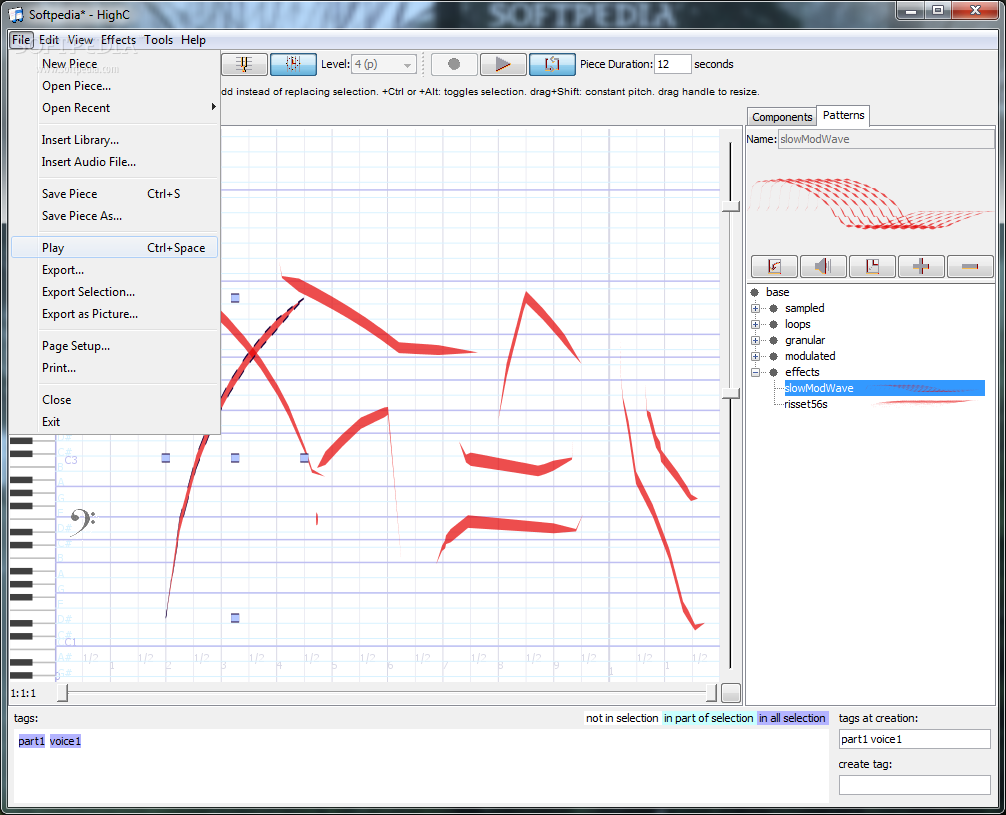This screenshot has height=815, width=1006.
Task: Click the speaker preview pattern button
Action: click(x=823, y=266)
